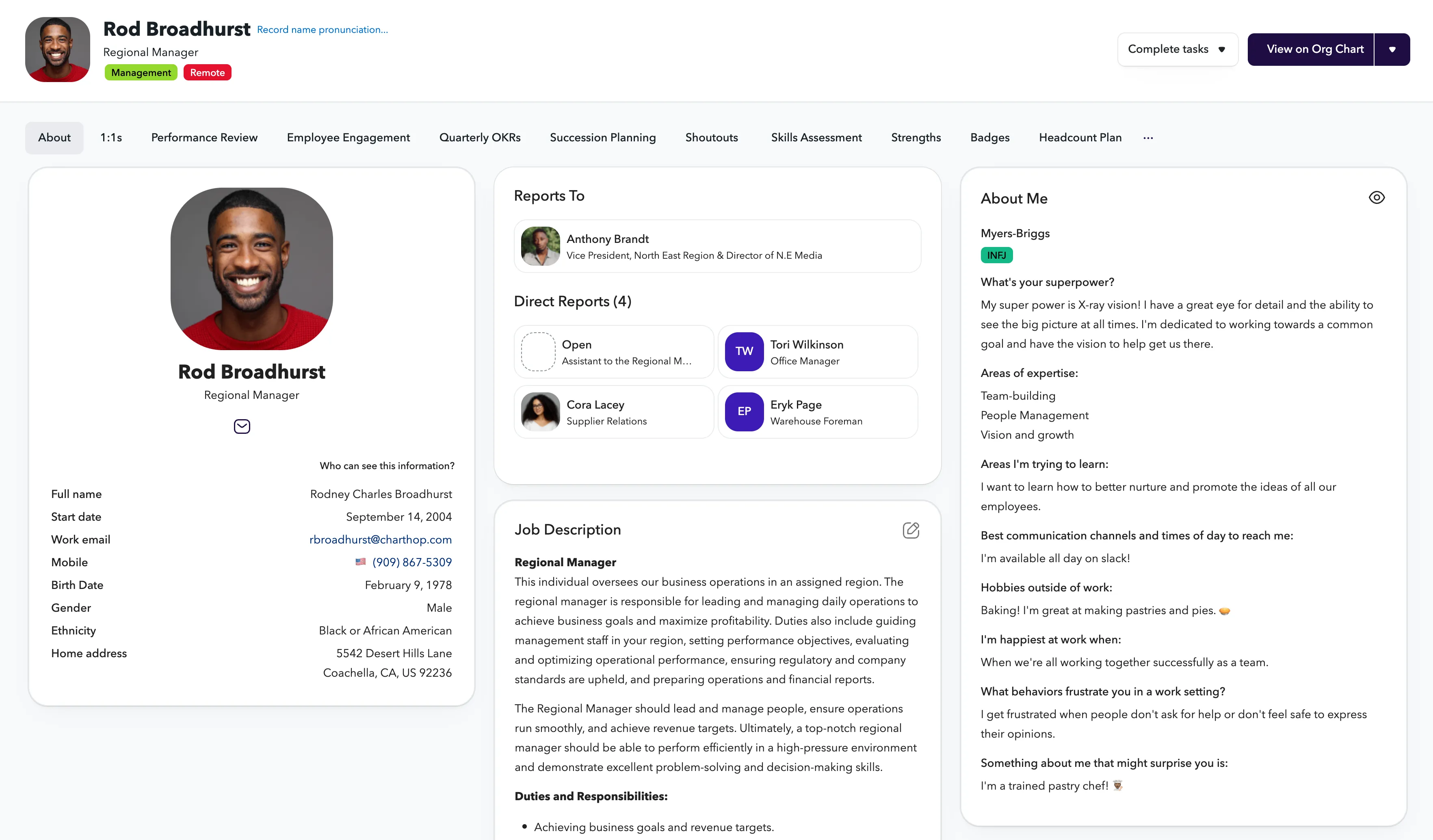The height and width of the screenshot is (840, 1433).
Task: Click the full name Rodney Charles Broadhurst
Action: pos(381,494)
